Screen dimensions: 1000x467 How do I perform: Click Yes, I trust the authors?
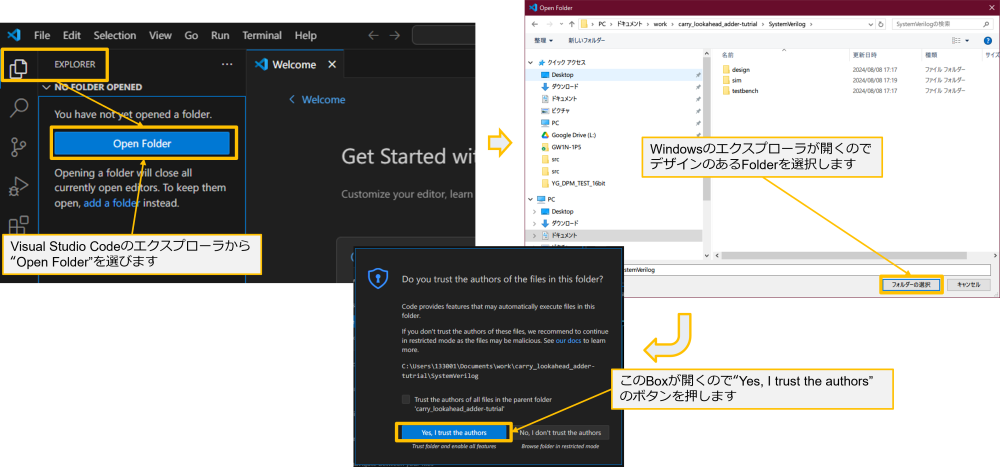[x=453, y=433]
